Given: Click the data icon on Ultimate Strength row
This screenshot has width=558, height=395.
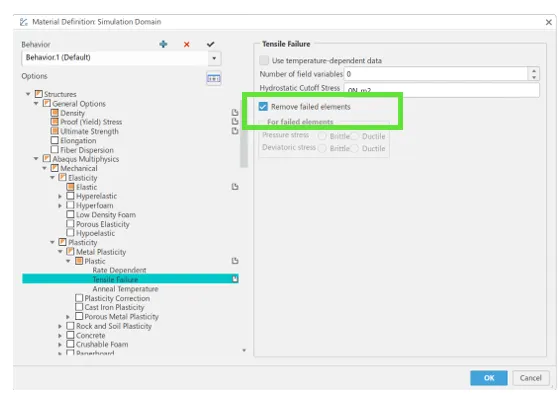Looking at the screenshot, I should tap(235, 131).
